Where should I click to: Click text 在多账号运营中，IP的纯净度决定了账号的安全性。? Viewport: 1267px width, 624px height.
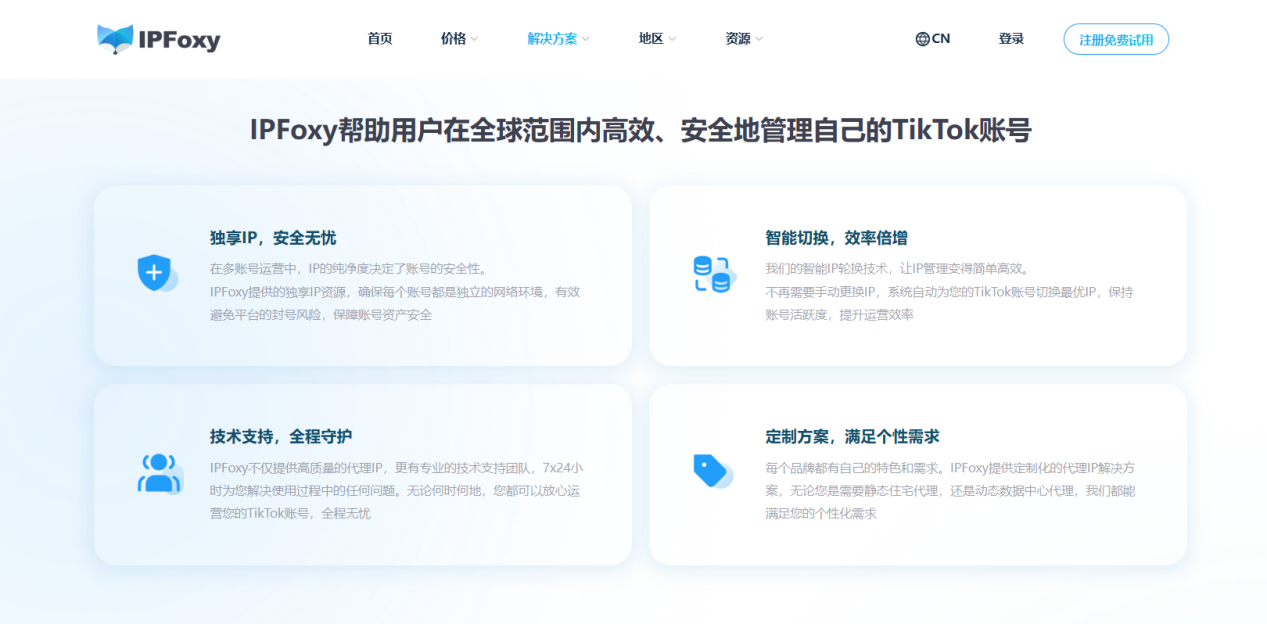(x=349, y=268)
